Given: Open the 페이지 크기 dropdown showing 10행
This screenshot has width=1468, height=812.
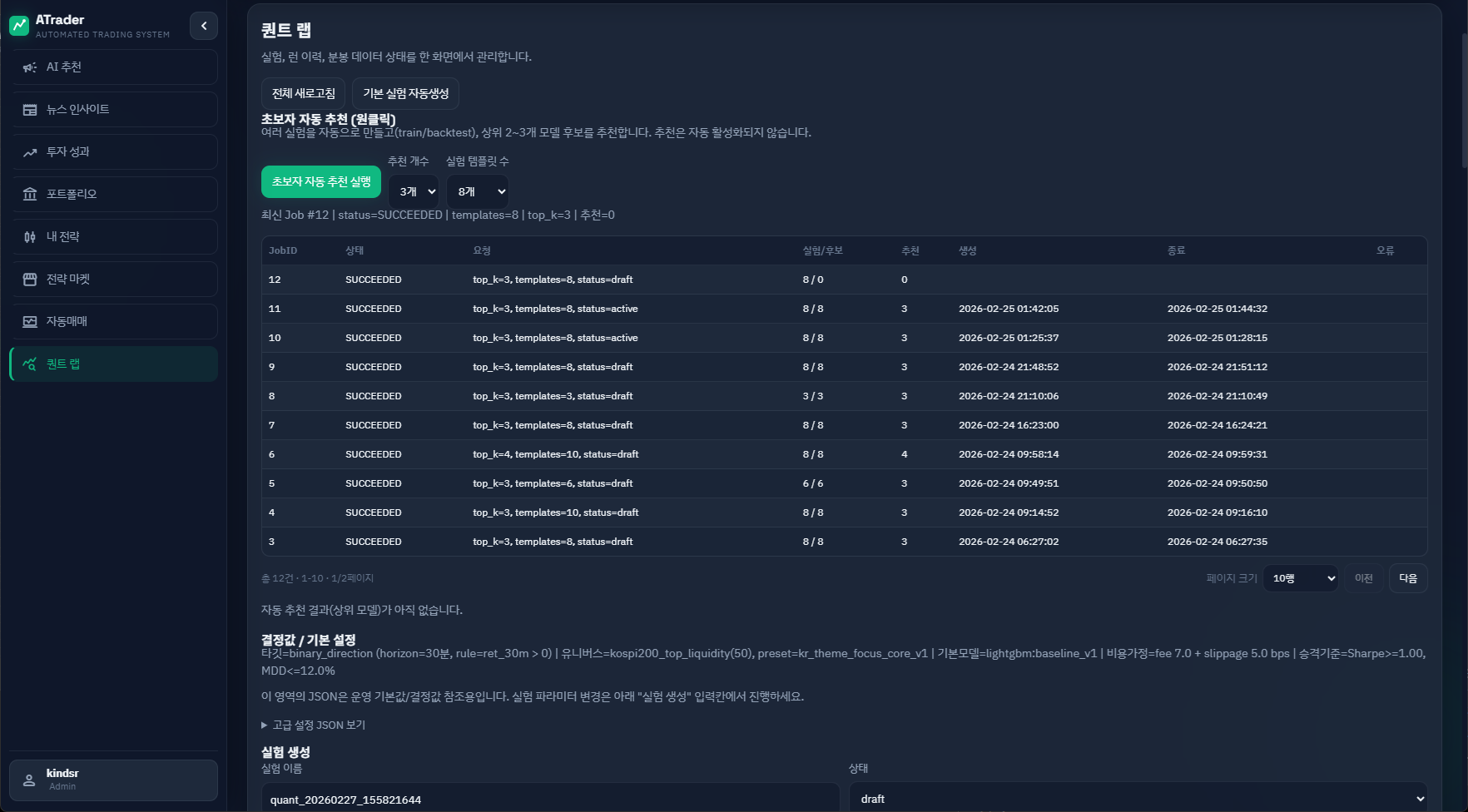Looking at the screenshot, I should point(1301,578).
